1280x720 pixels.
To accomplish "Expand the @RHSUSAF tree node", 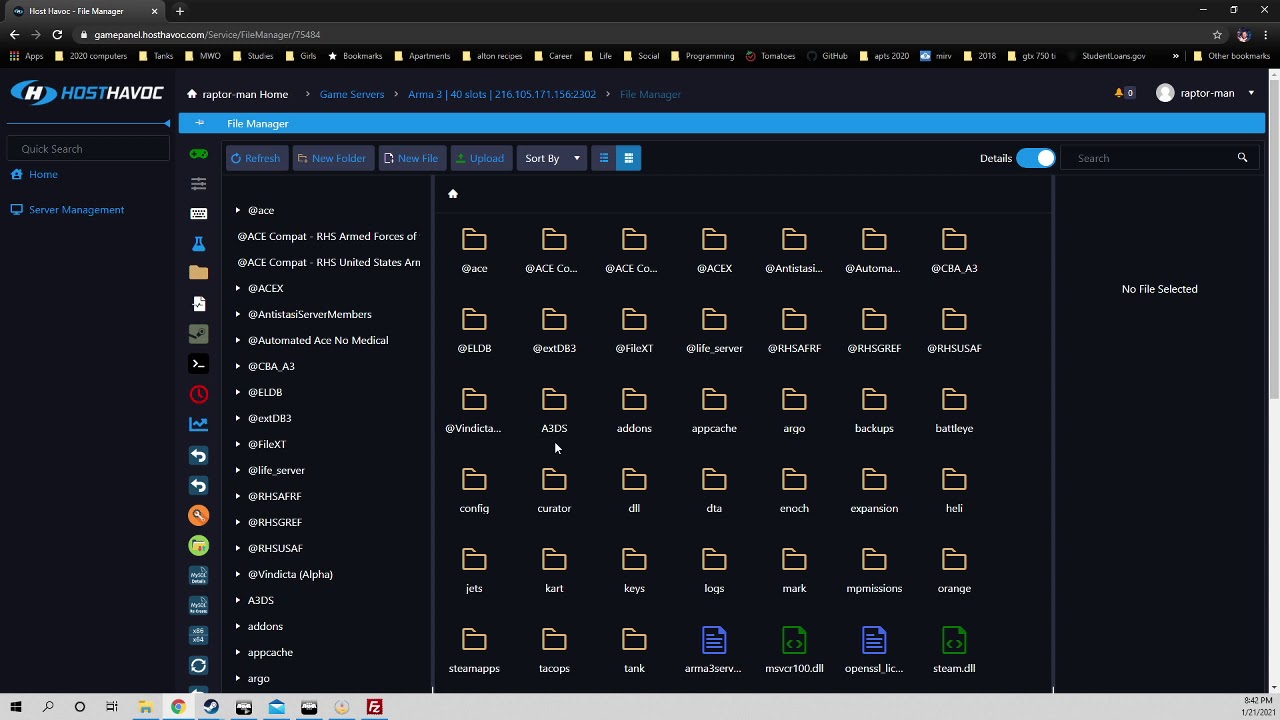I will pyautogui.click(x=238, y=548).
